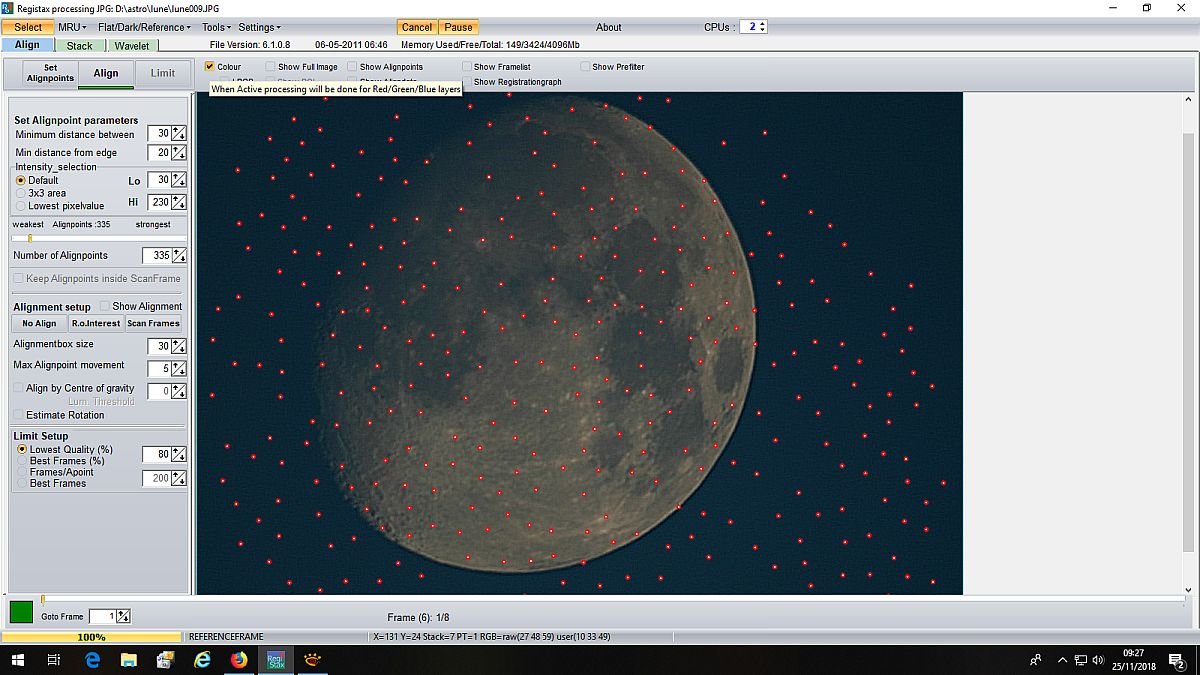Open Internet Explorer from the taskbar
Viewport: 1200px width, 675px height.
point(202,660)
